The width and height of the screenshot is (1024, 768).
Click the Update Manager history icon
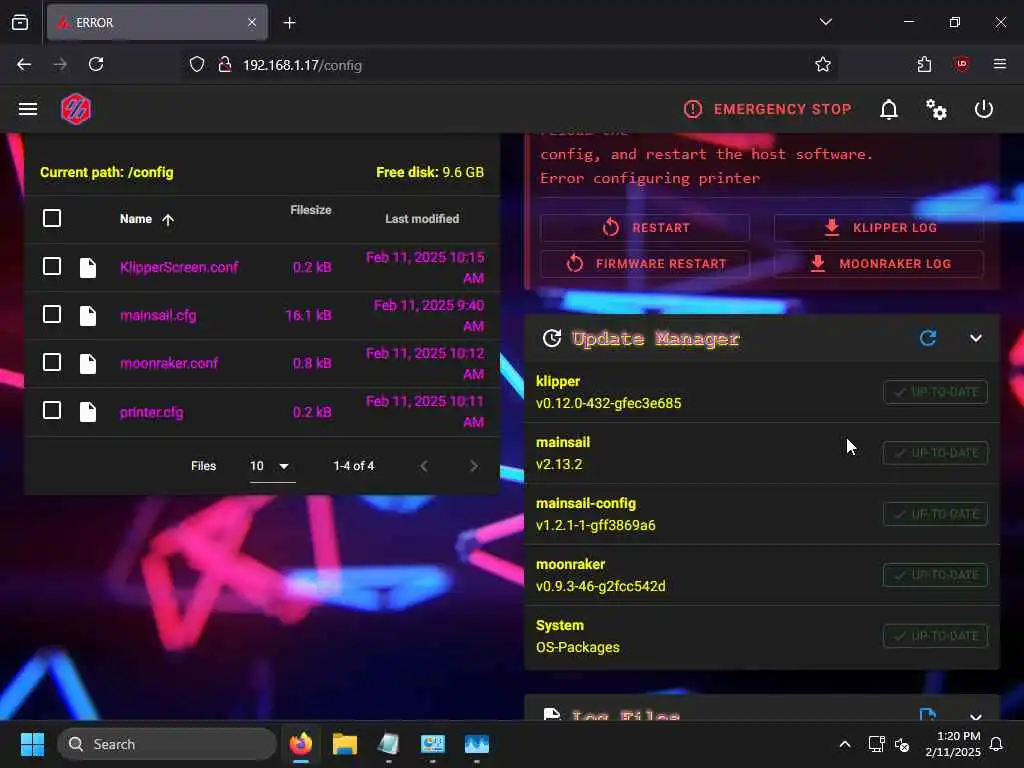pos(552,338)
